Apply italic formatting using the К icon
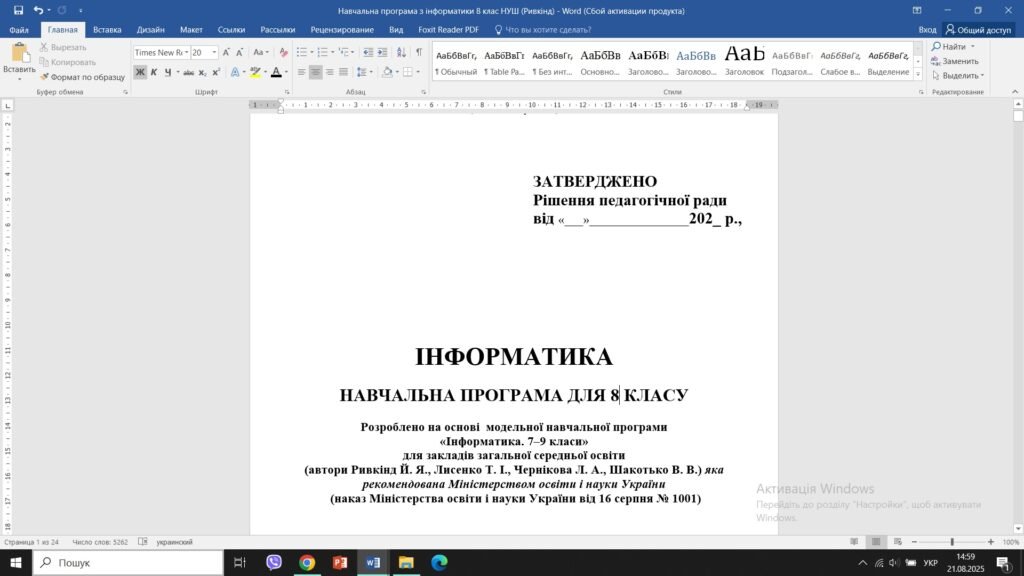Viewport: 1024px width, 576px height. click(x=155, y=70)
